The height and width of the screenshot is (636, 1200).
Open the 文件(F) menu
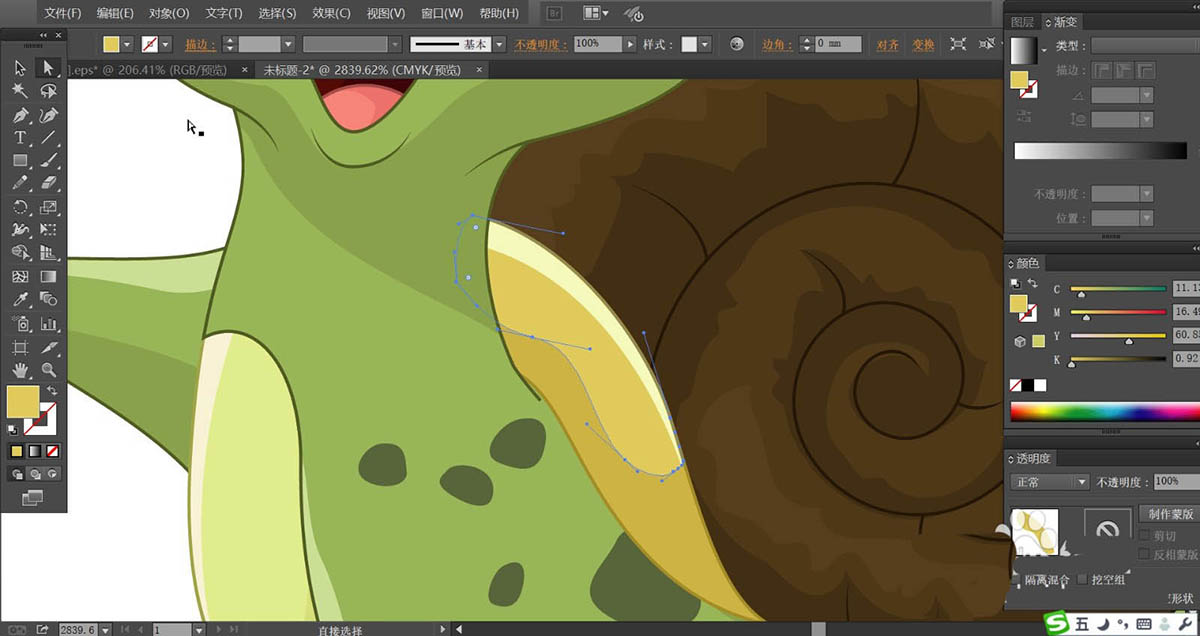click(63, 13)
